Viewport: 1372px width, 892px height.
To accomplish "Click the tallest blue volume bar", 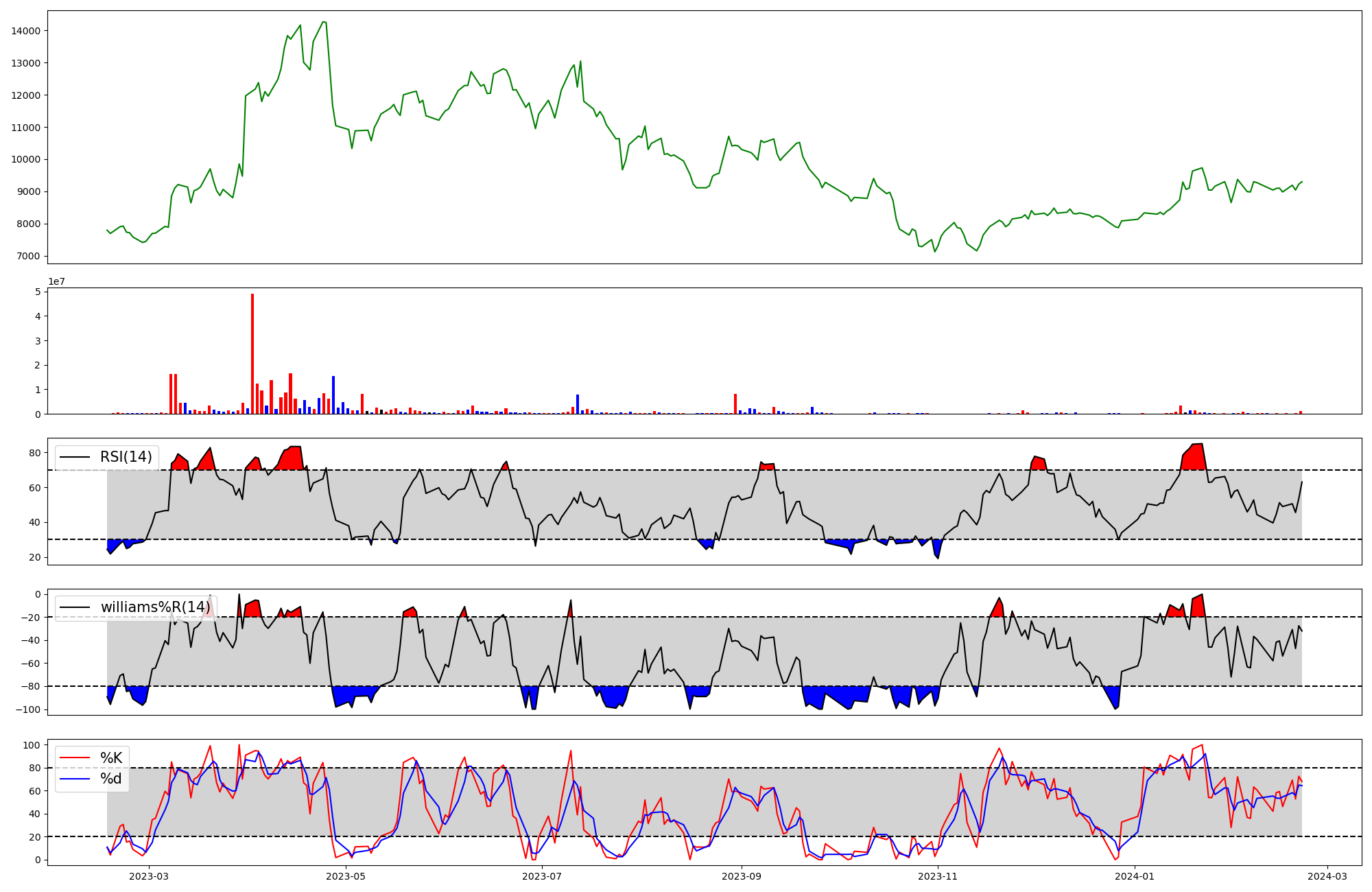I will [x=333, y=395].
